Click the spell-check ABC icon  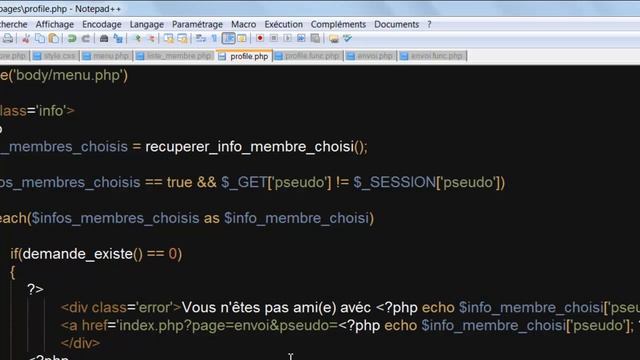coord(347,38)
